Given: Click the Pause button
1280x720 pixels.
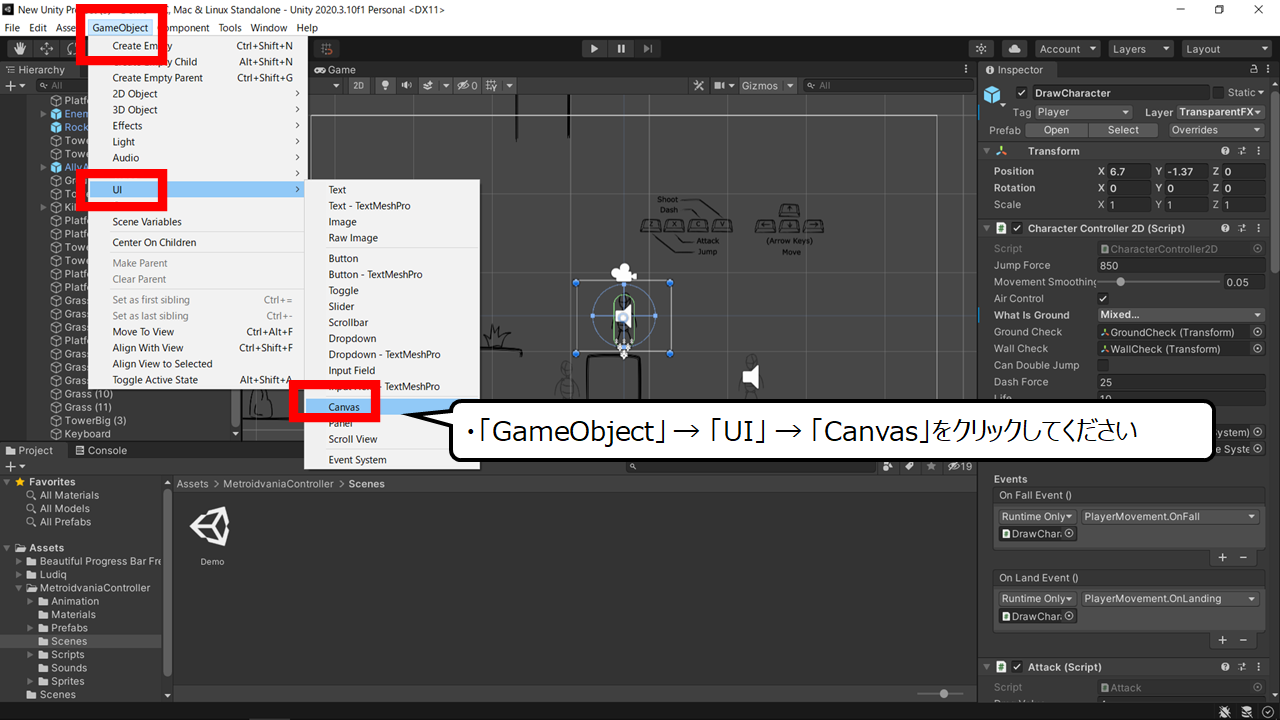Looking at the screenshot, I should tap(622, 48).
